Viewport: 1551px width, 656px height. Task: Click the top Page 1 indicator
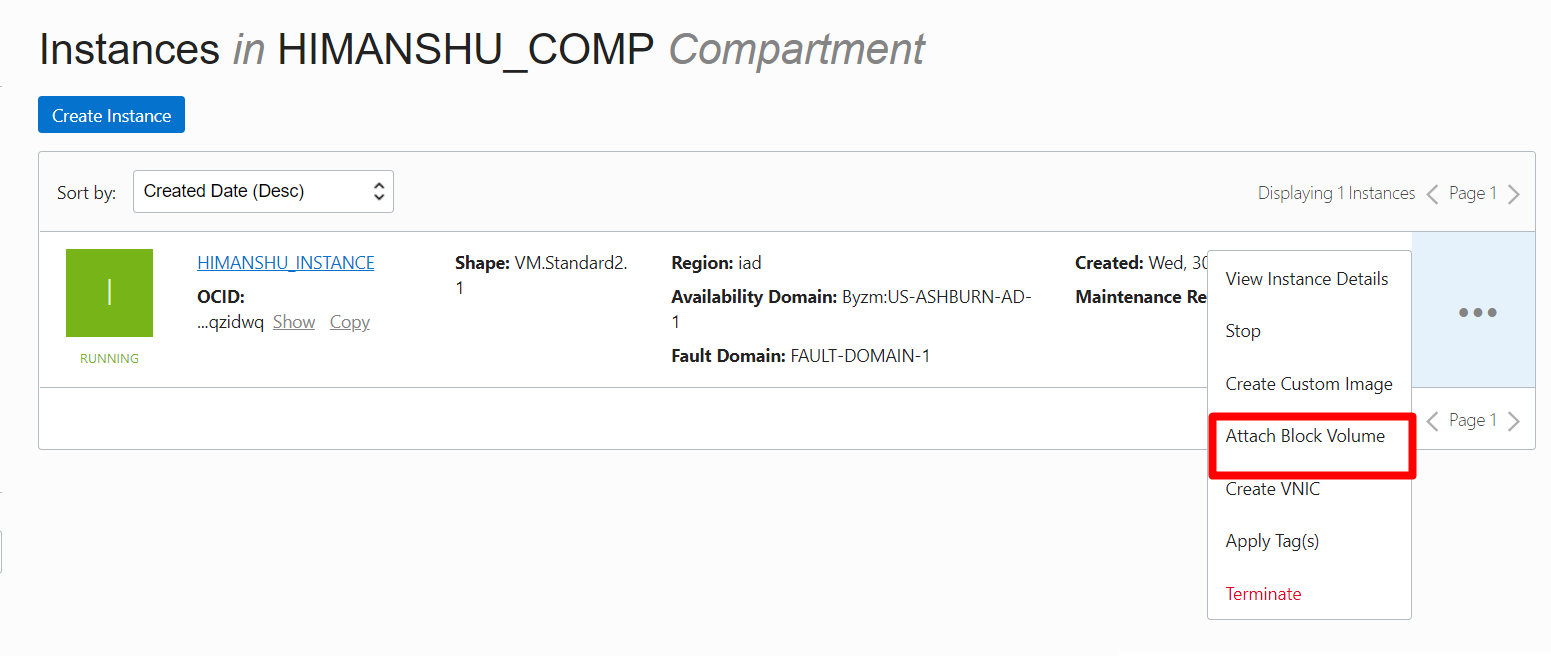(x=1473, y=193)
